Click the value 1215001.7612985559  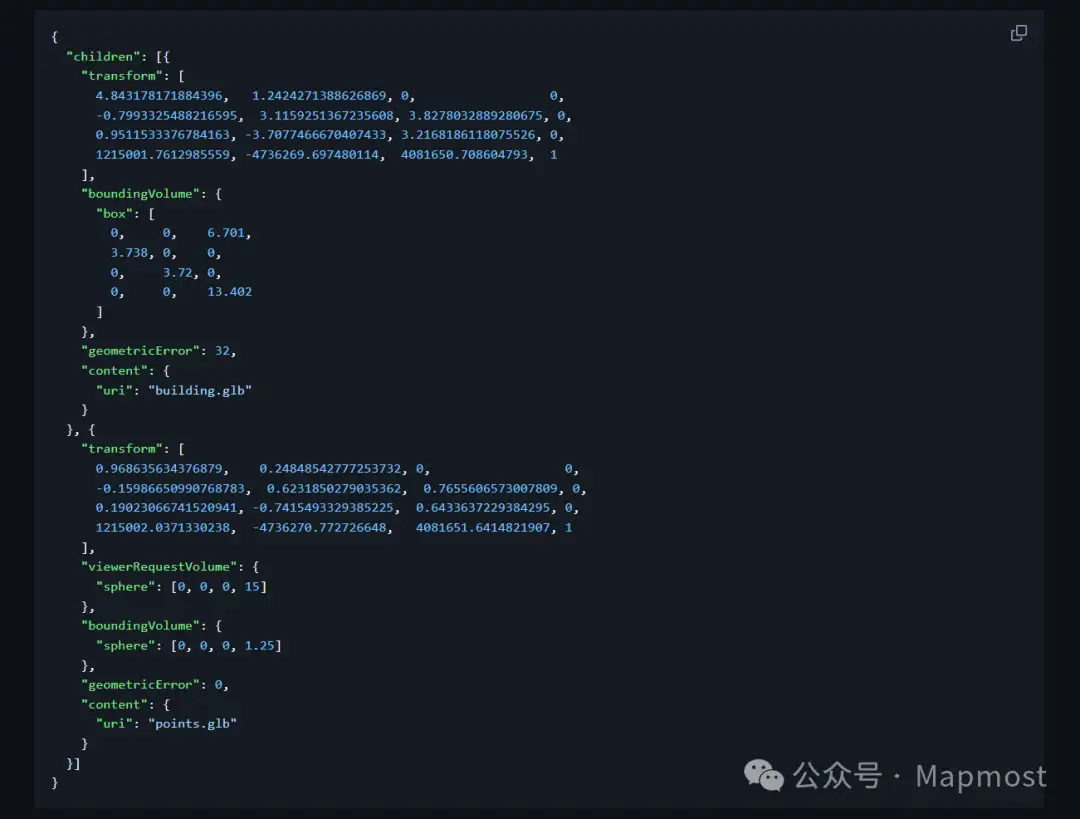[x=163, y=155]
